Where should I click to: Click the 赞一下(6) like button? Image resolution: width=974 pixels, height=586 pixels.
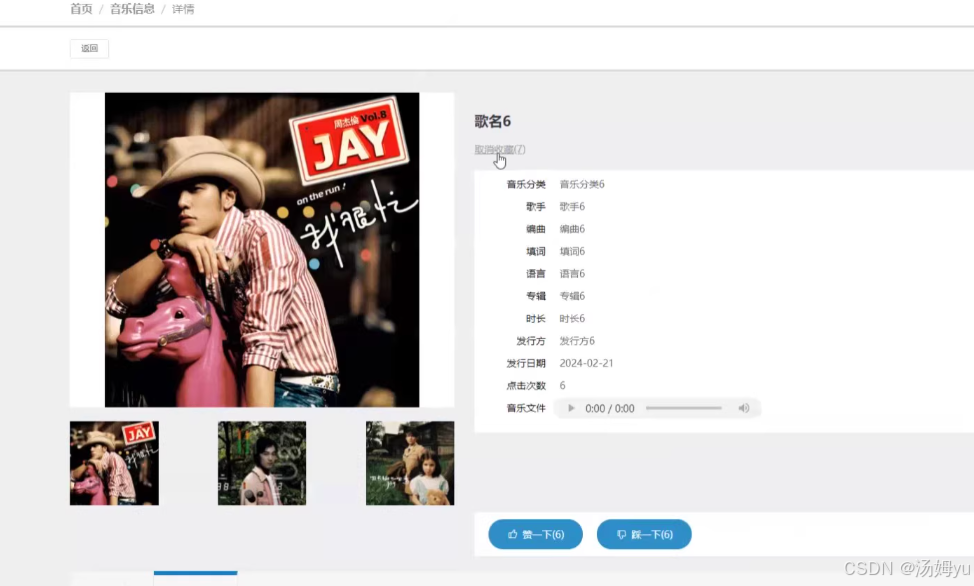click(535, 534)
